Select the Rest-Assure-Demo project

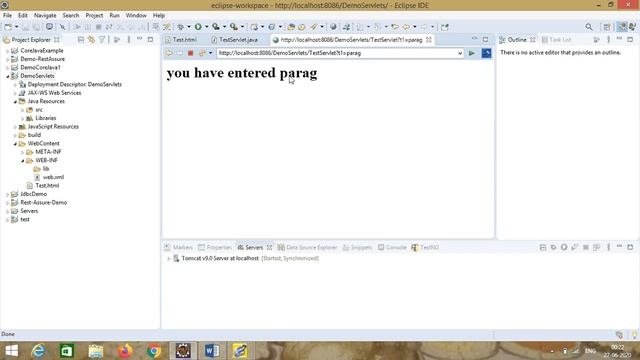coord(43,202)
